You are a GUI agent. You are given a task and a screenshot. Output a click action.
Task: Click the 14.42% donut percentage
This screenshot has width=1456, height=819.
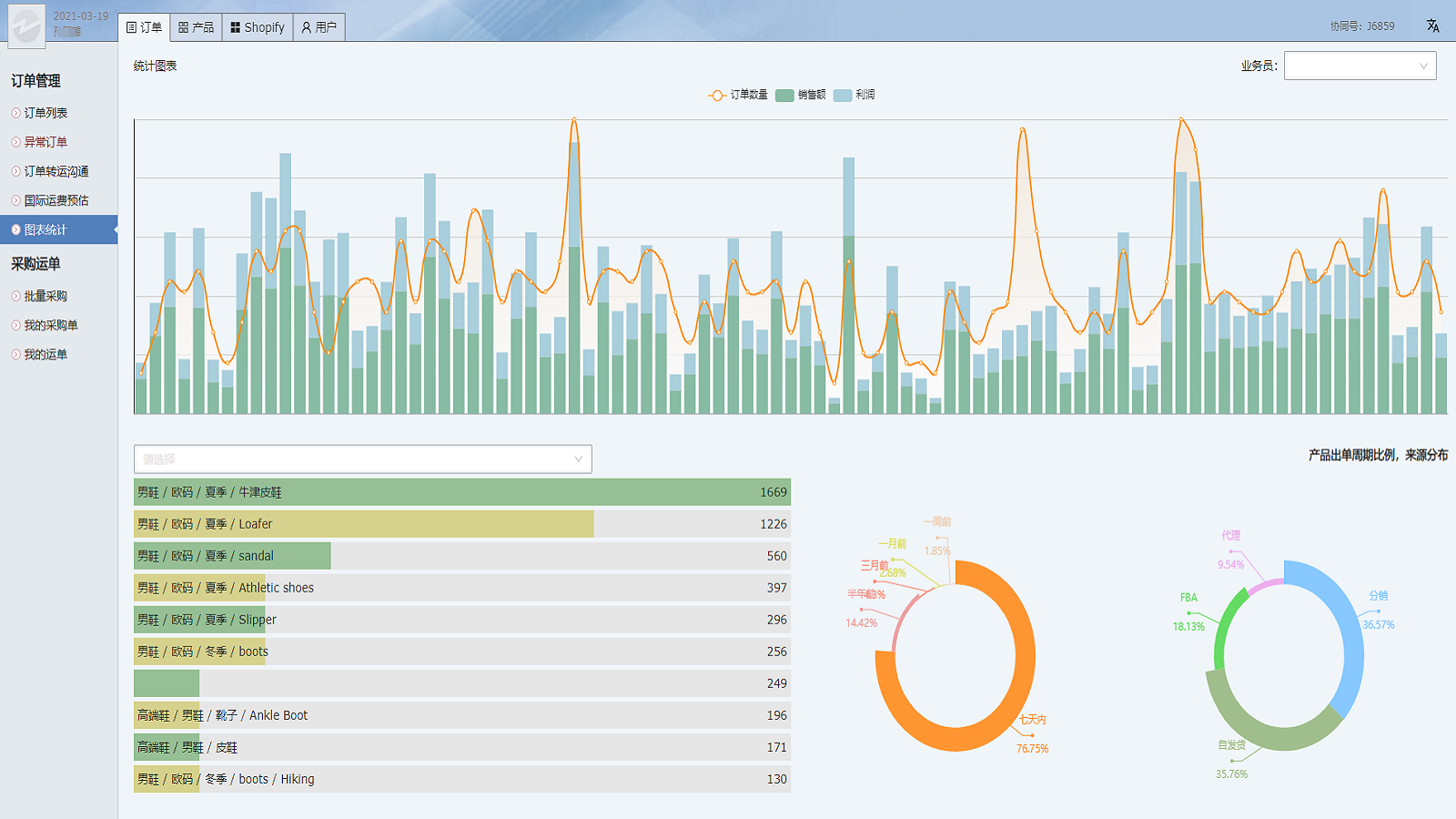click(862, 623)
